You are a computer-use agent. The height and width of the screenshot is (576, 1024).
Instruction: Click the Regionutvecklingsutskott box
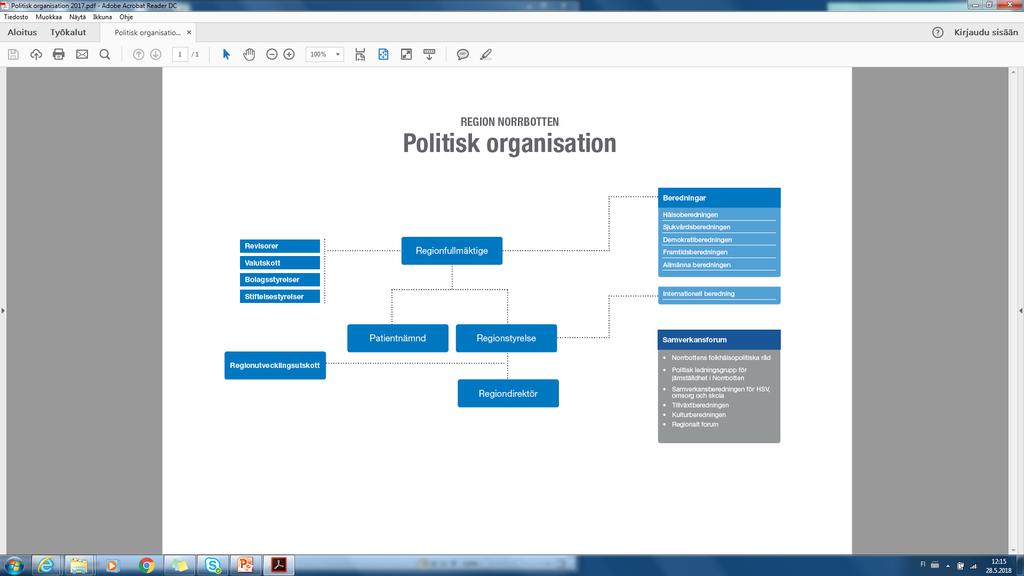click(275, 366)
